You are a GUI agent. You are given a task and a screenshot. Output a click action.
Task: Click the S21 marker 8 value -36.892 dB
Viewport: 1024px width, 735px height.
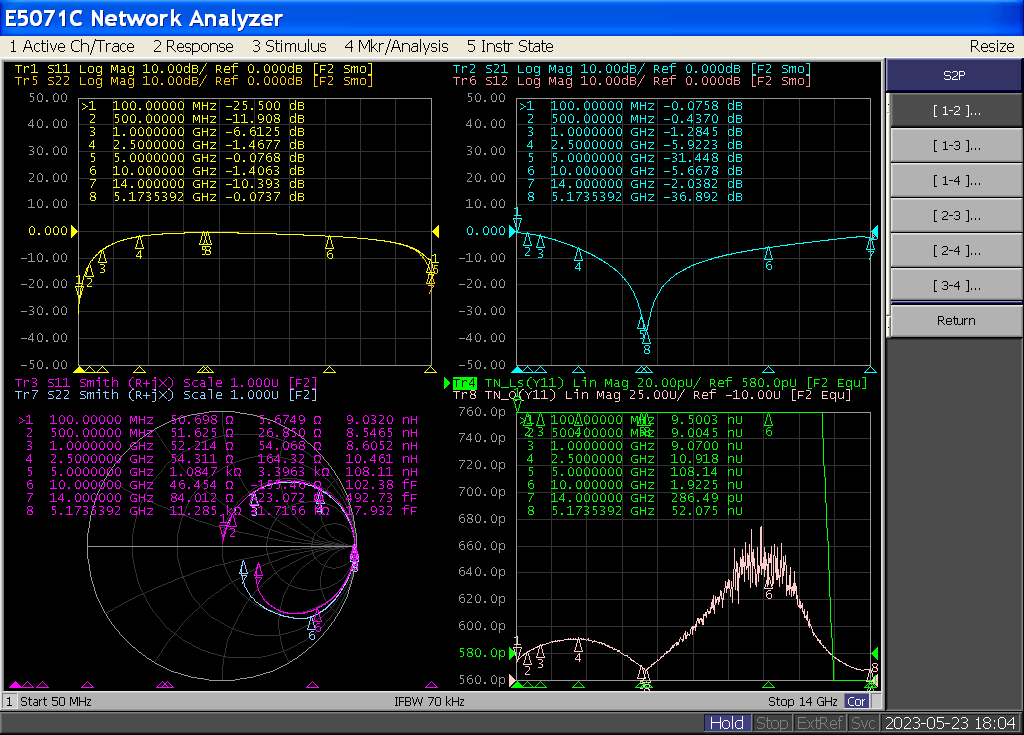(703, 197)
